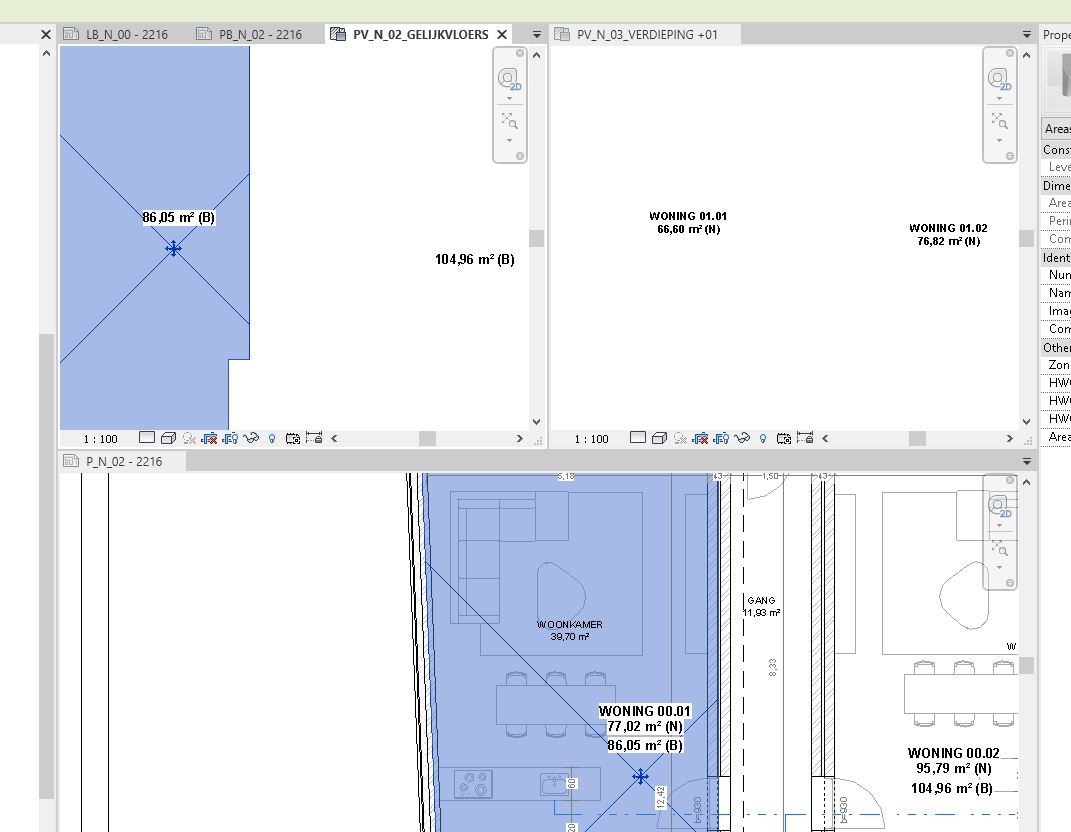Open tab list dropdown of P_N_02 - 2216 pane
The image size is (1071, 832).
(x=1027, y=461)
